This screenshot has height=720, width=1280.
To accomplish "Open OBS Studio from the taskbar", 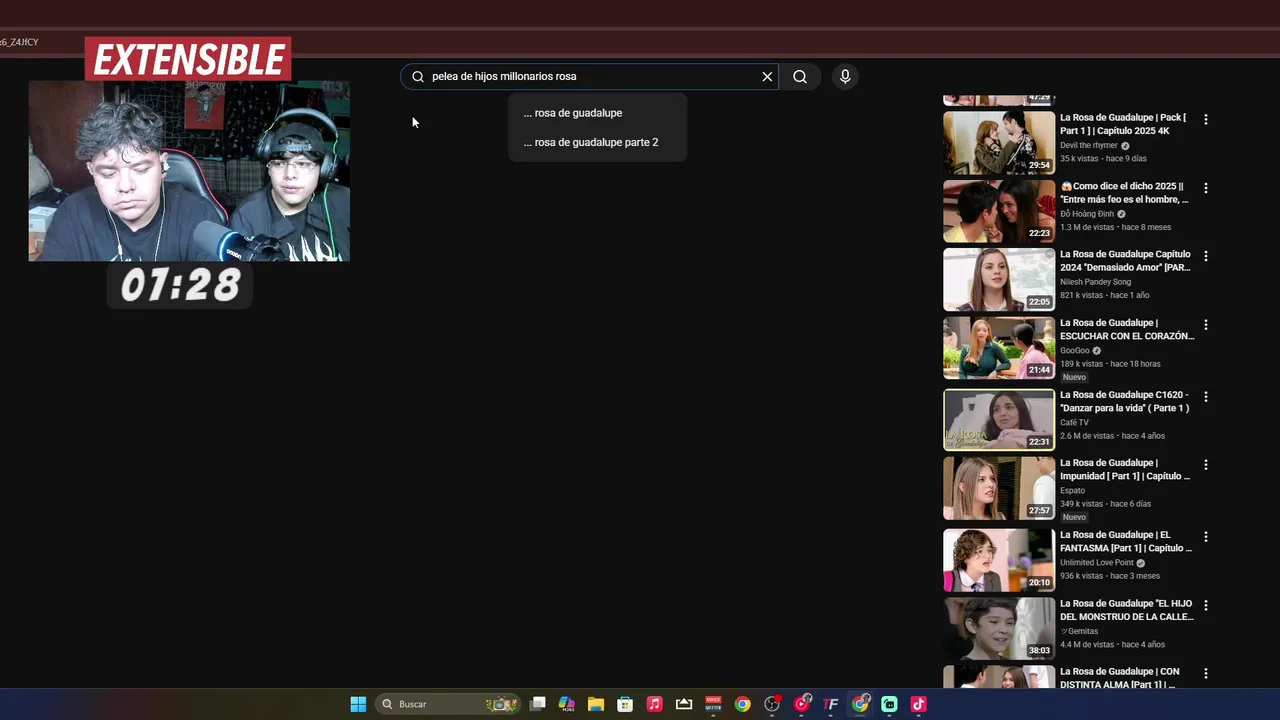I will tap(772, 704).
